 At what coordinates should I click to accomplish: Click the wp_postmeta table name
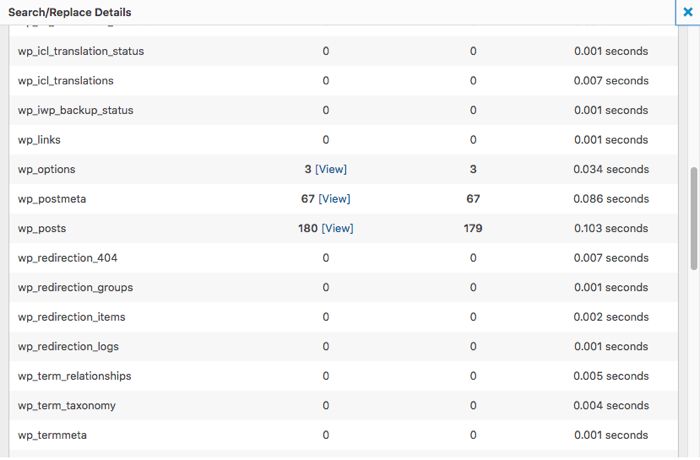pyautogui.click(x=52, y=199)
